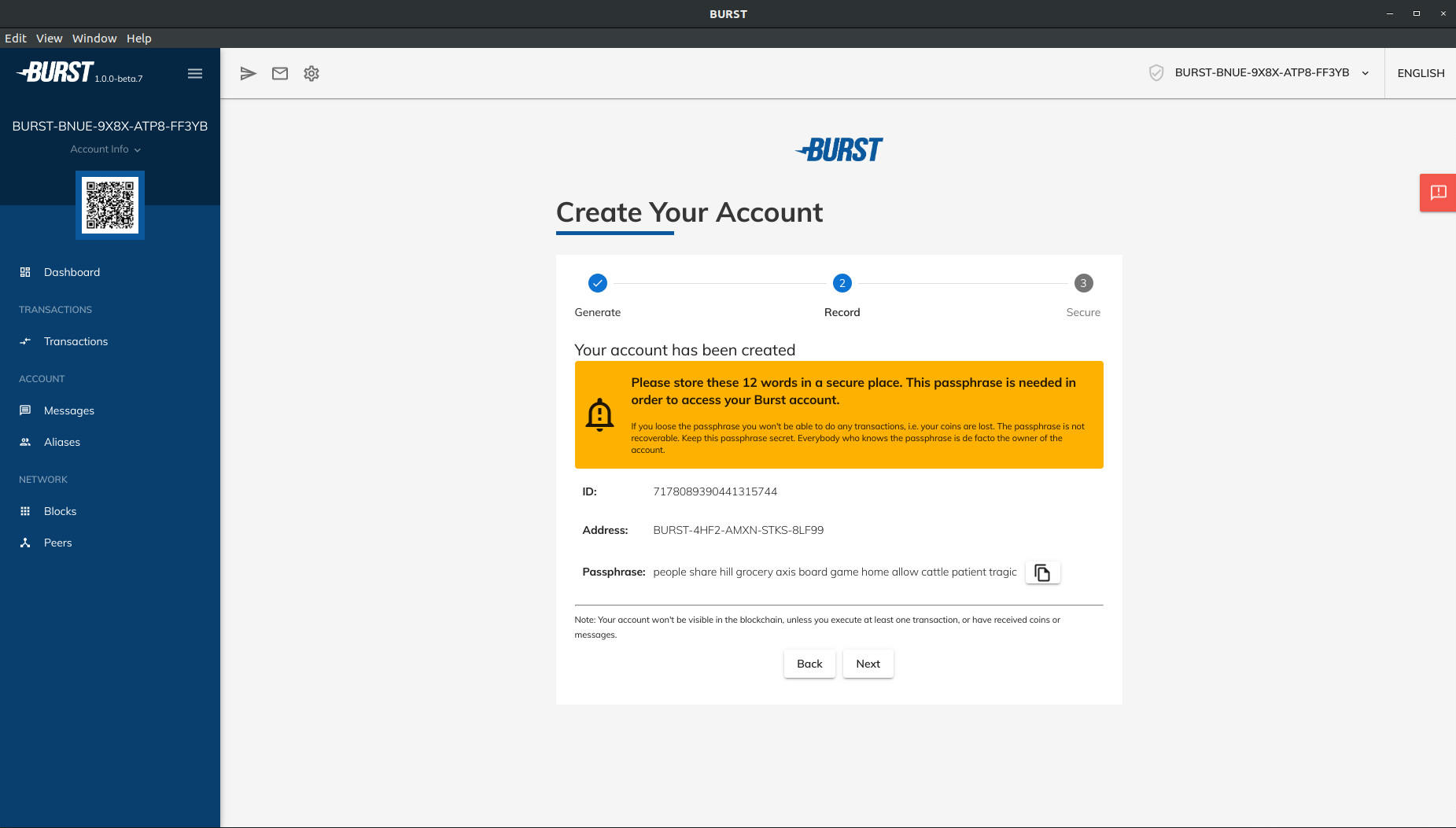
Task: Select step 3 Secure
Action: 1083,295
